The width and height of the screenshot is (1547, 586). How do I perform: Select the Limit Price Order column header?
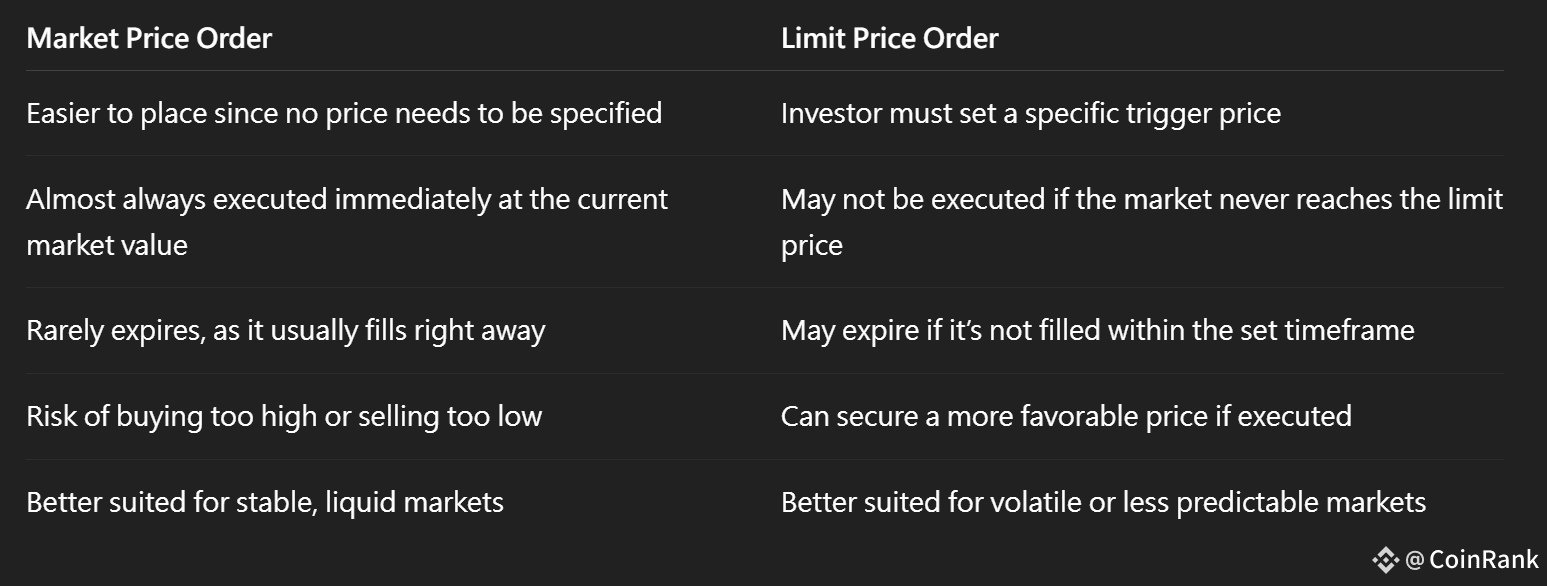890,38
